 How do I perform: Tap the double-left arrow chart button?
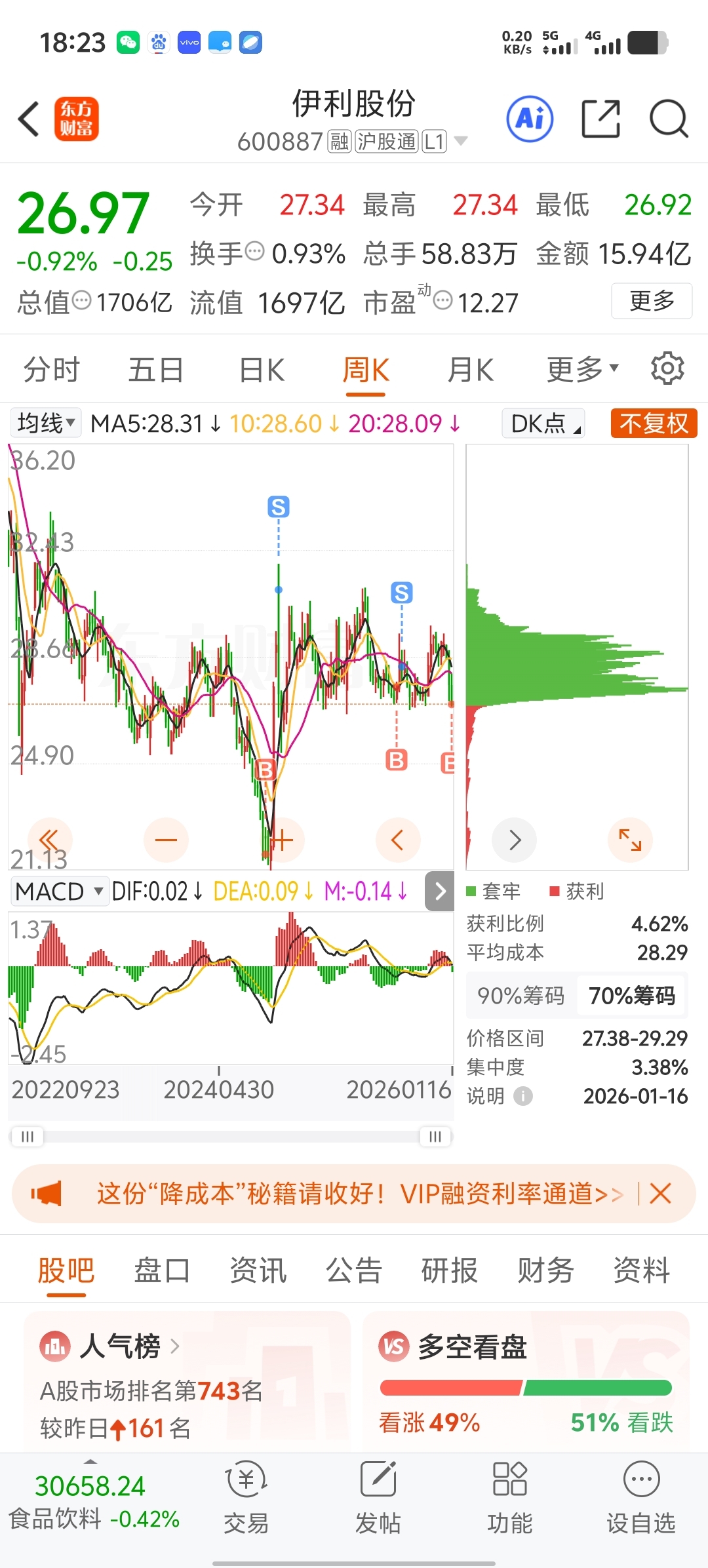(x=50, y=840)
